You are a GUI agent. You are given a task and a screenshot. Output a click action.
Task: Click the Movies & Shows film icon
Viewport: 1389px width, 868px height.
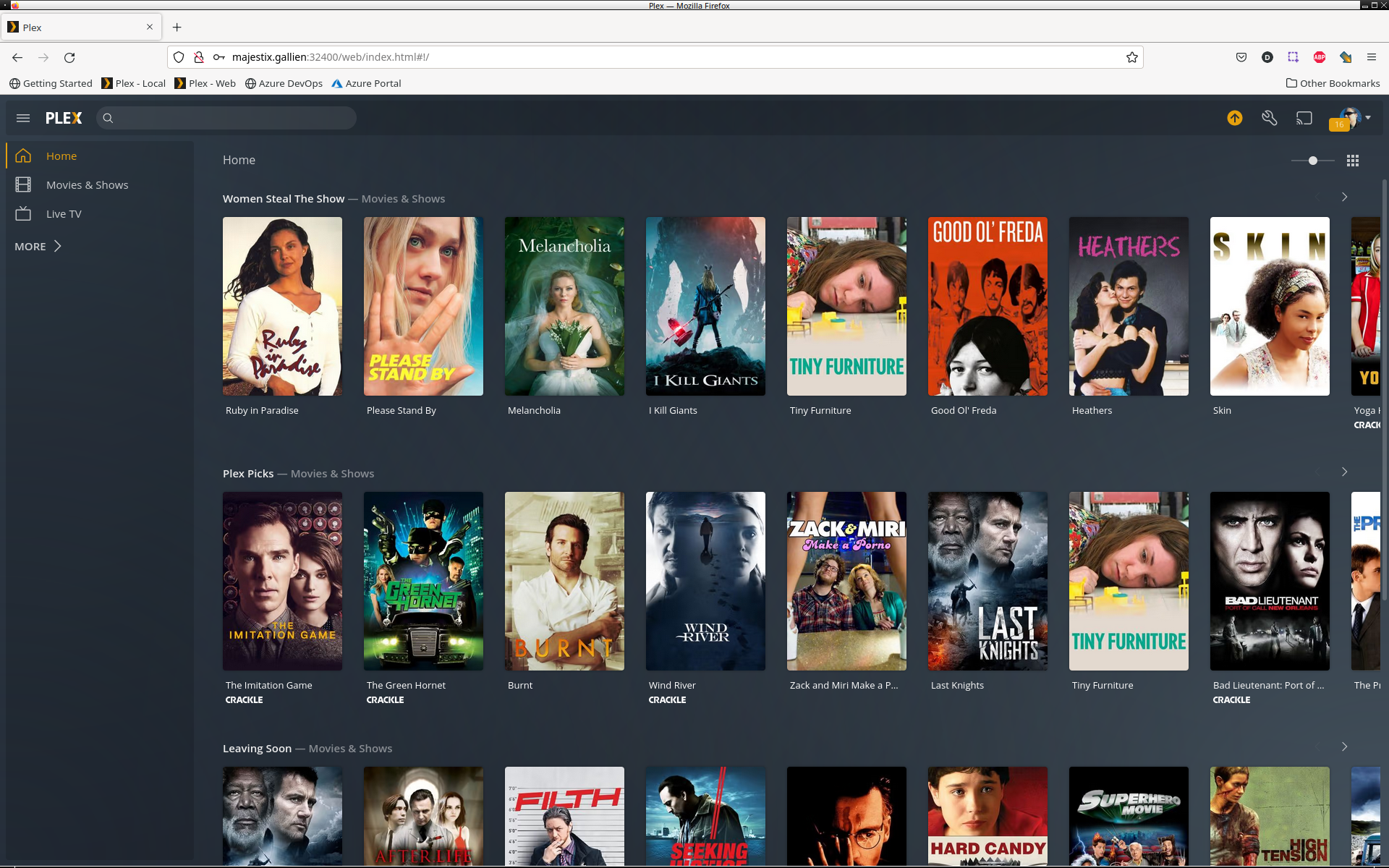(x=23, y=184)
